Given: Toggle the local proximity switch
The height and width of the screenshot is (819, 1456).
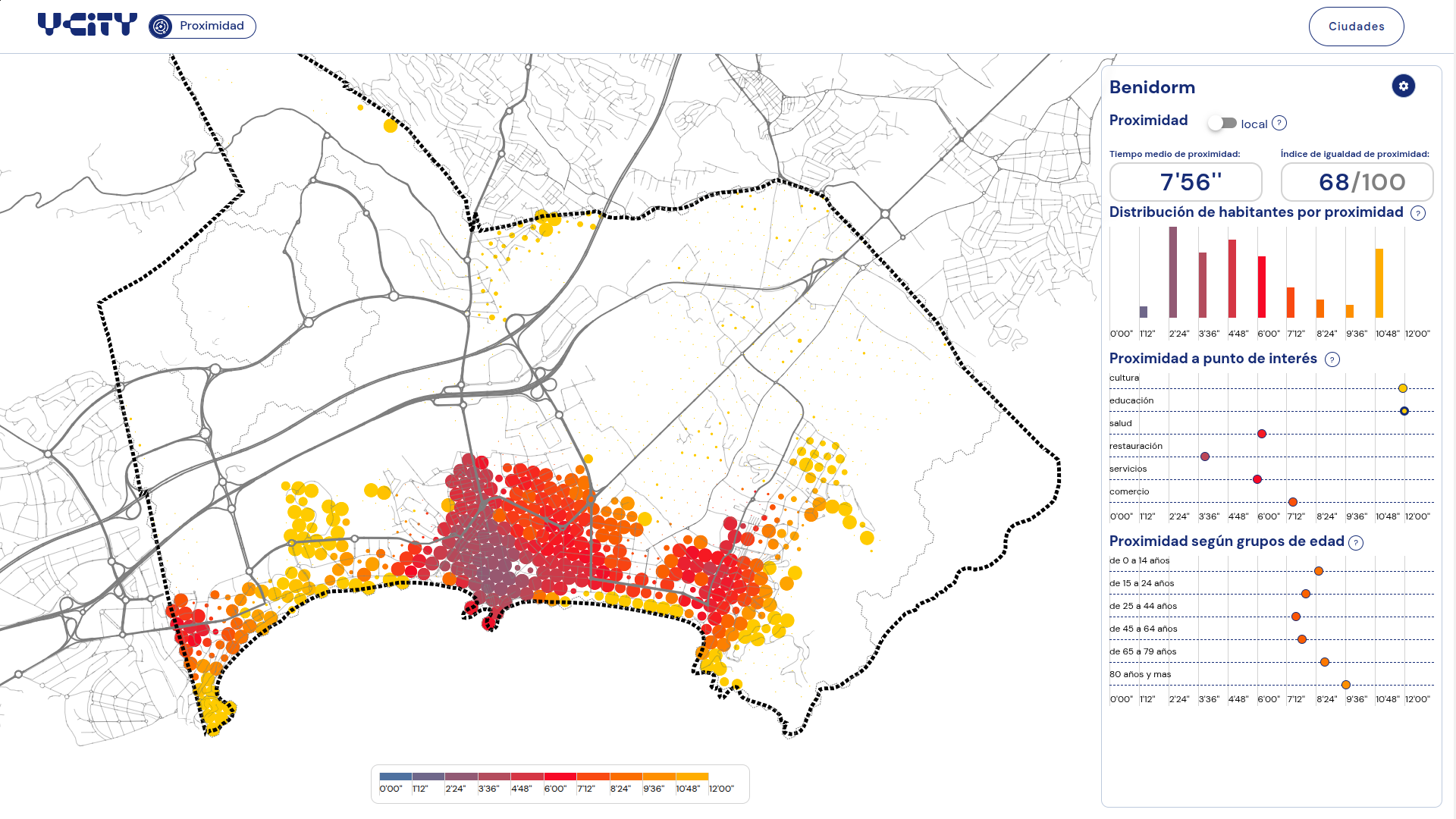Looking at the screenshot, I should [x=1222, y=123].
